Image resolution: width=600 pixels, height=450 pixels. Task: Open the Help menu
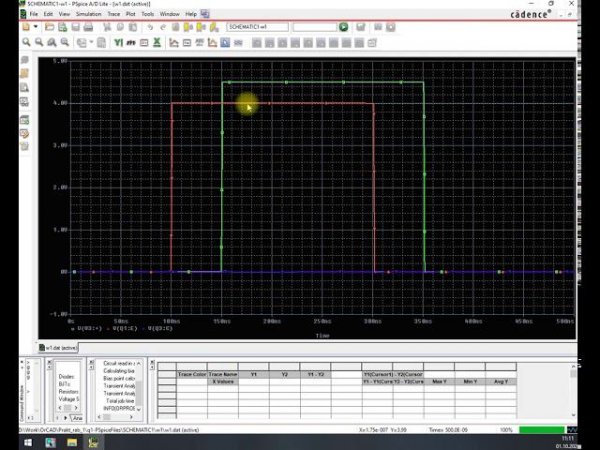(x=191, y=14)
